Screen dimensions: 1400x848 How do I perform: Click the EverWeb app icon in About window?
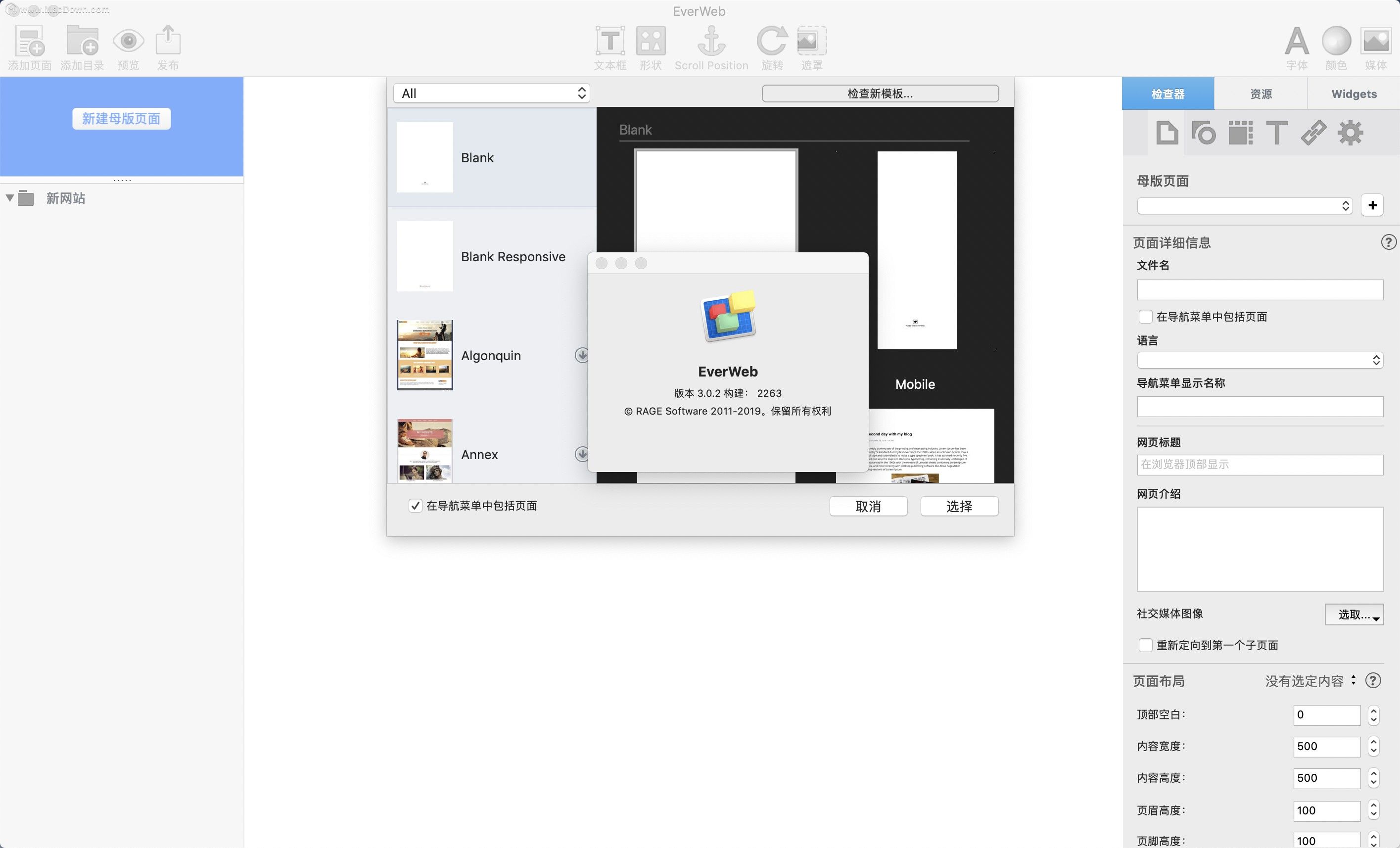pos(728,316)
